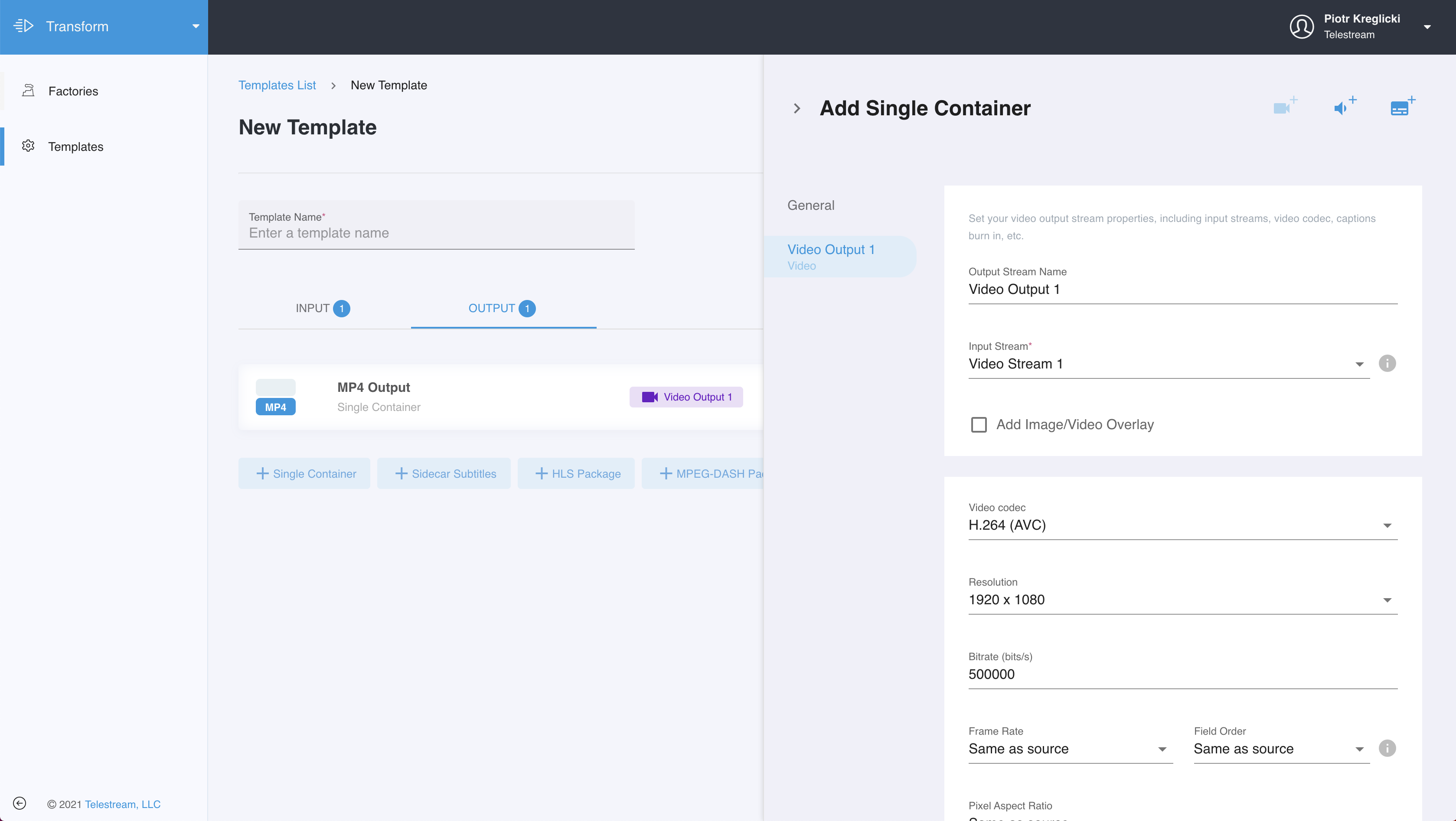This screenshot has width=1456, height=821.
Task: Select the Video Output 1 section
Action: 840,257
